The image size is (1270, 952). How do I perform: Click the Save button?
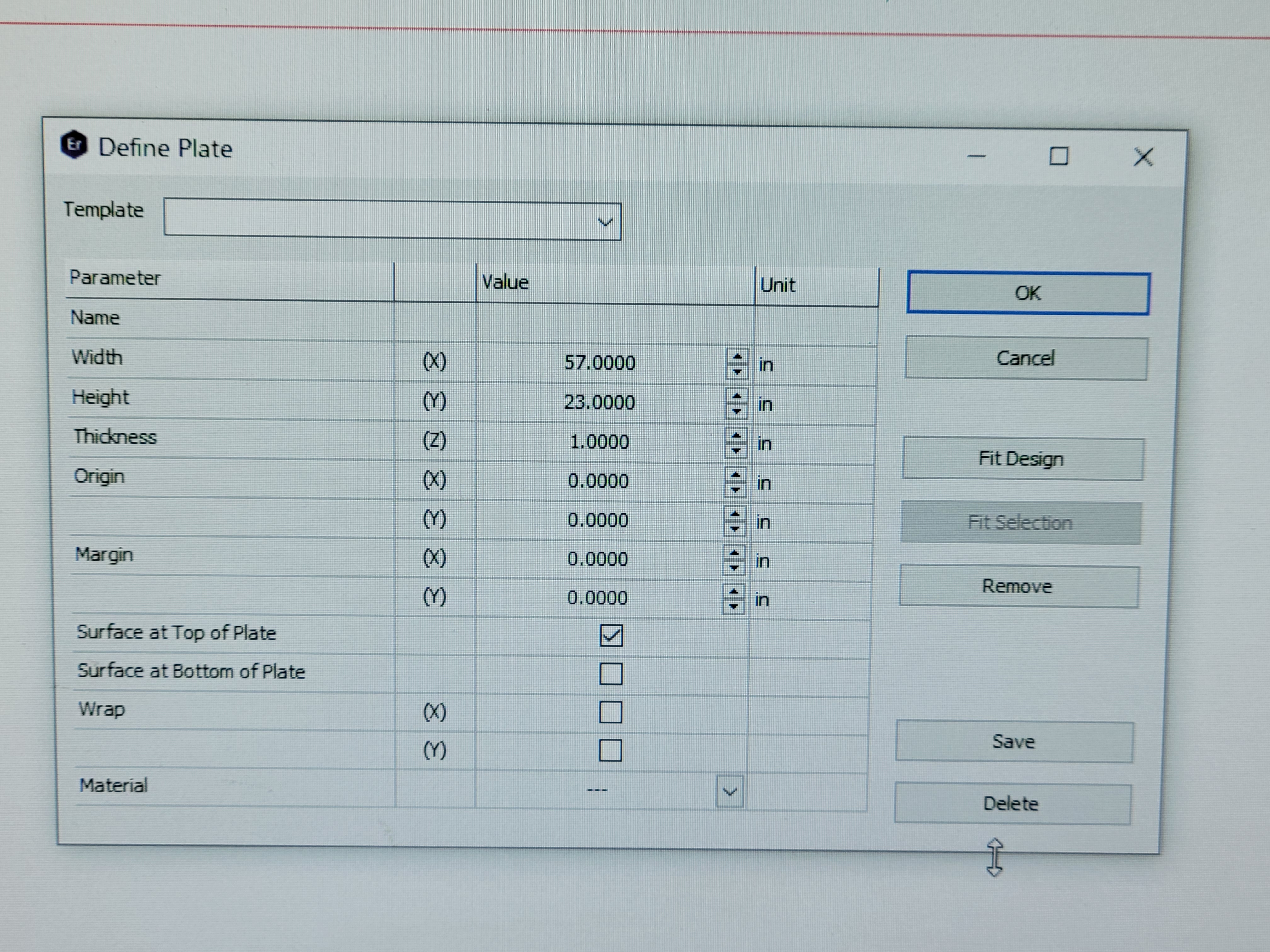click(x=1014, y=741)
